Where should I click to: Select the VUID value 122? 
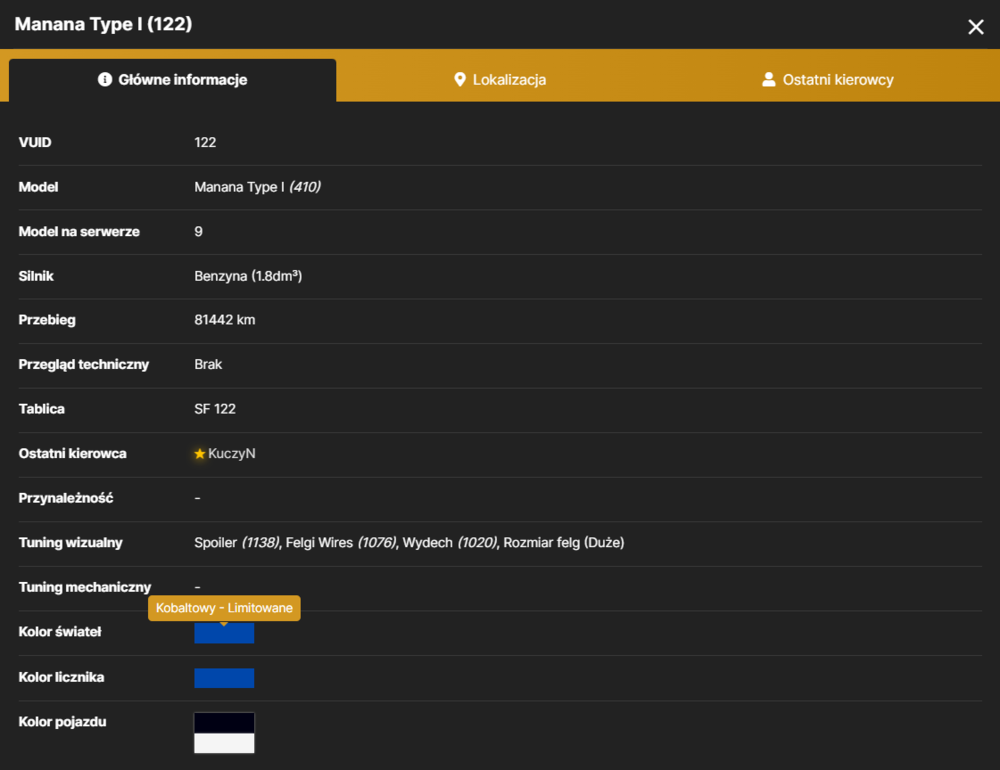click(205, 142)
